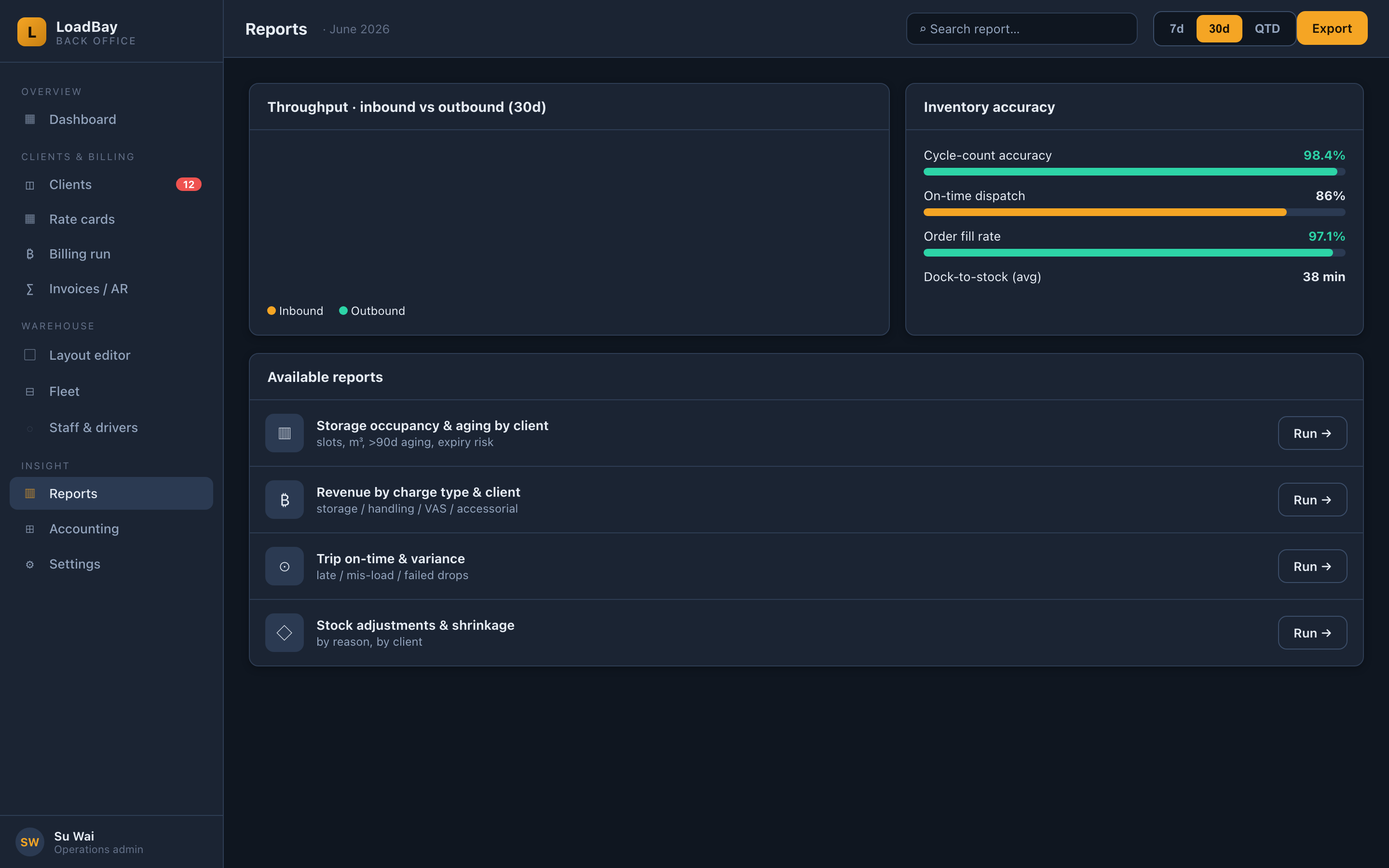1389x868 pixels.
Task: Click the On-time dispatch progress bar
Action: [x=1134, y=212]
